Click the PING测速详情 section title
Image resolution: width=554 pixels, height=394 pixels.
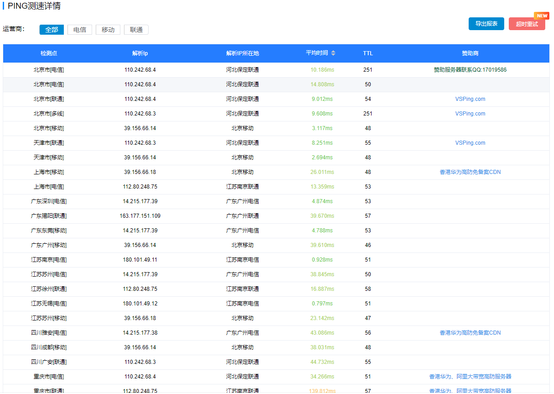pyautogui.click(x=34, y=6)
